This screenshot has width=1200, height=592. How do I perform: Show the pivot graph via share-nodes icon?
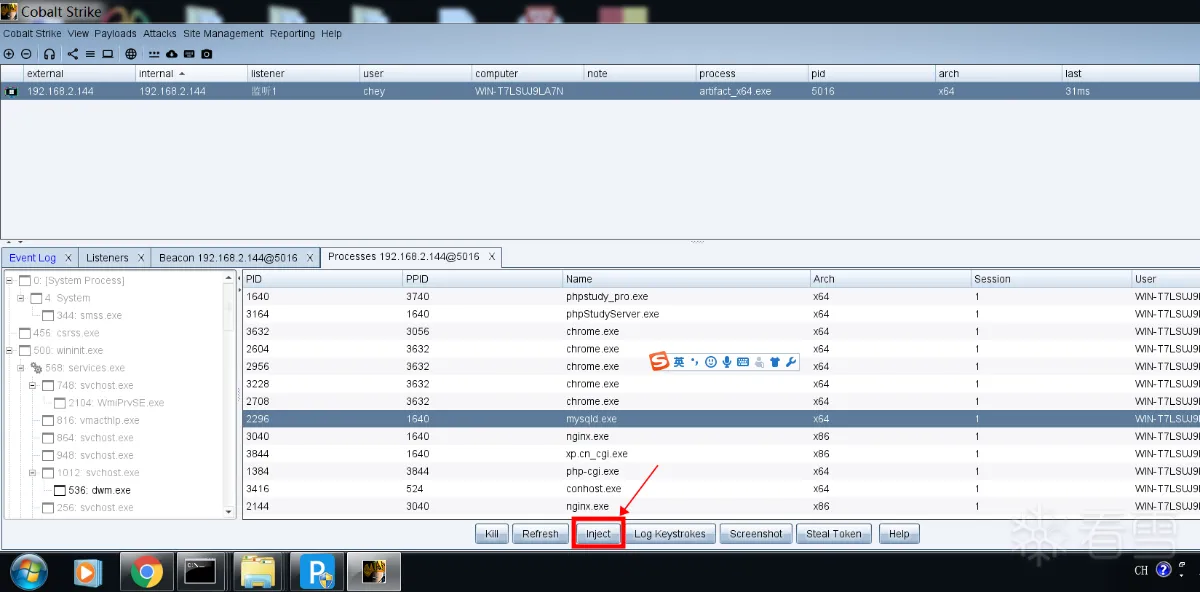pyautogui.click(x=73, y=53)
